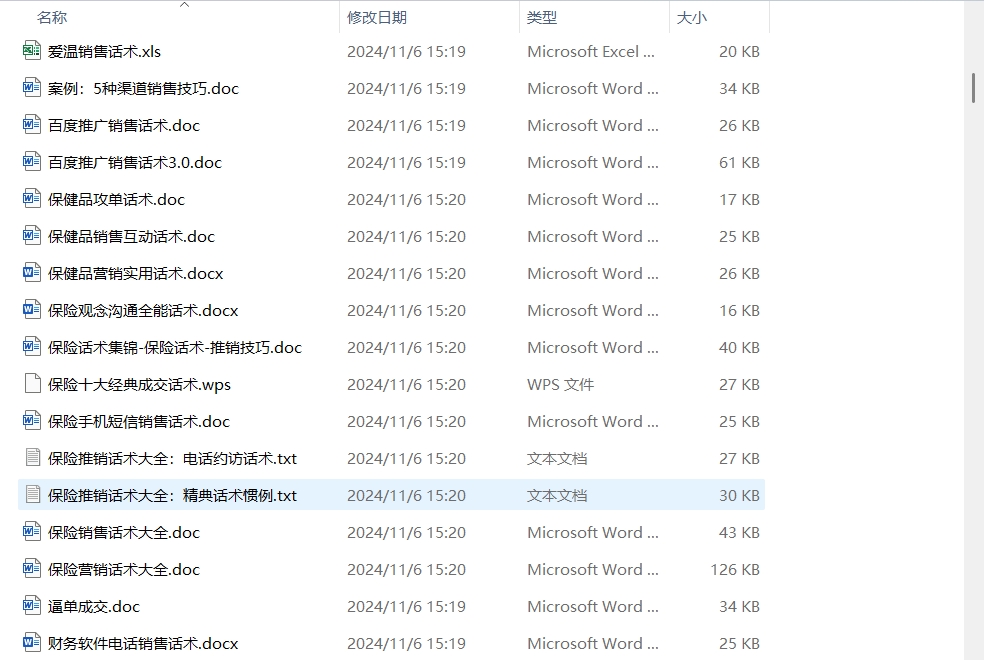Select file name 保险销售话术大全.doc

tap(124, 533)
